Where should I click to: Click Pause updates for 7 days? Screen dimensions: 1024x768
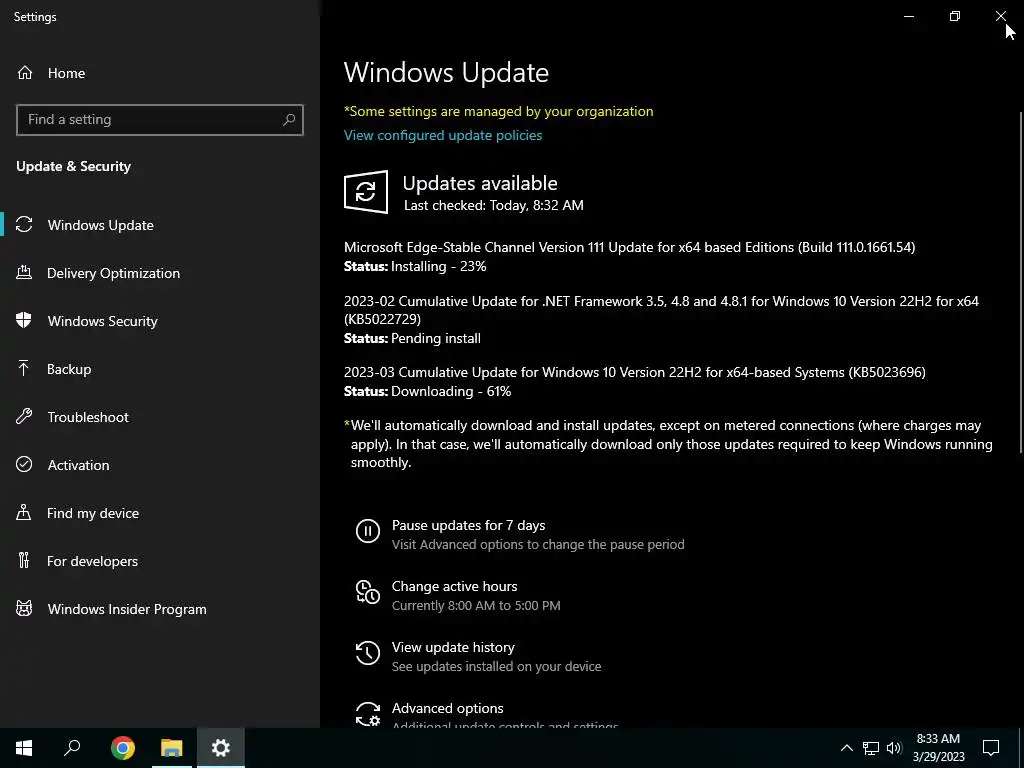tap(468, 525)
